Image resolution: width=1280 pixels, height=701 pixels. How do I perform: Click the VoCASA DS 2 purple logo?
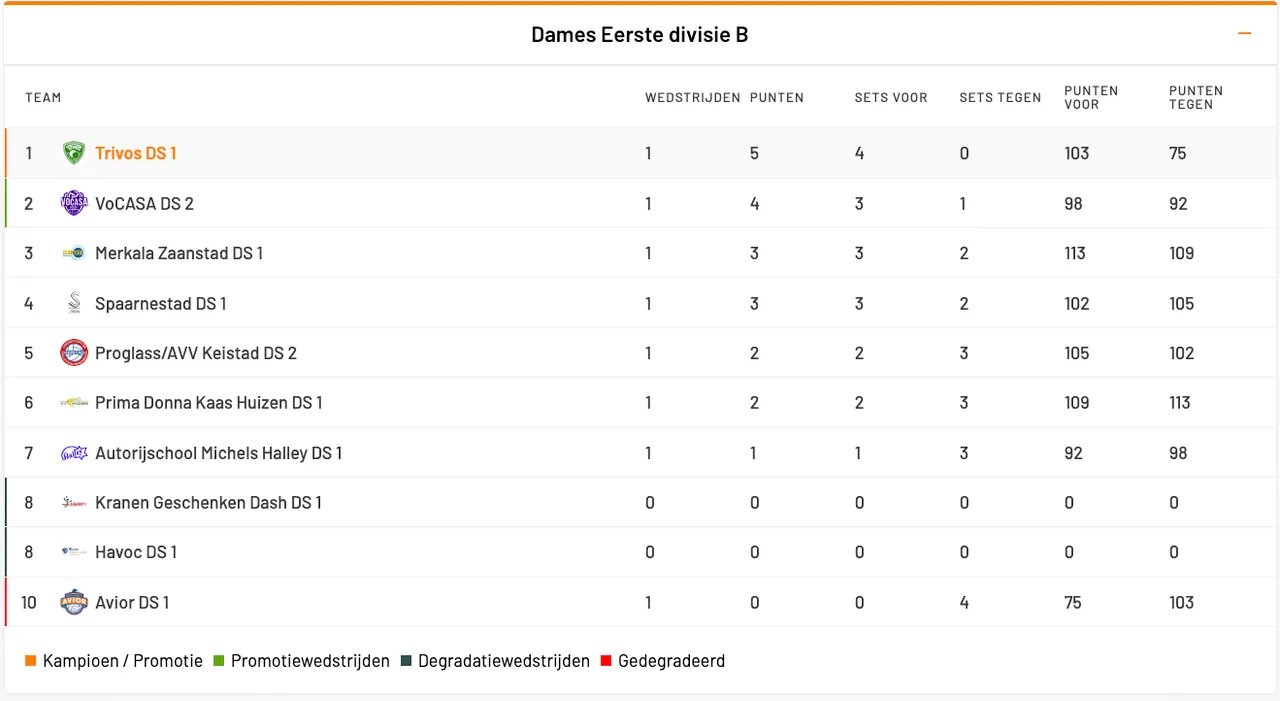[74, 203]
